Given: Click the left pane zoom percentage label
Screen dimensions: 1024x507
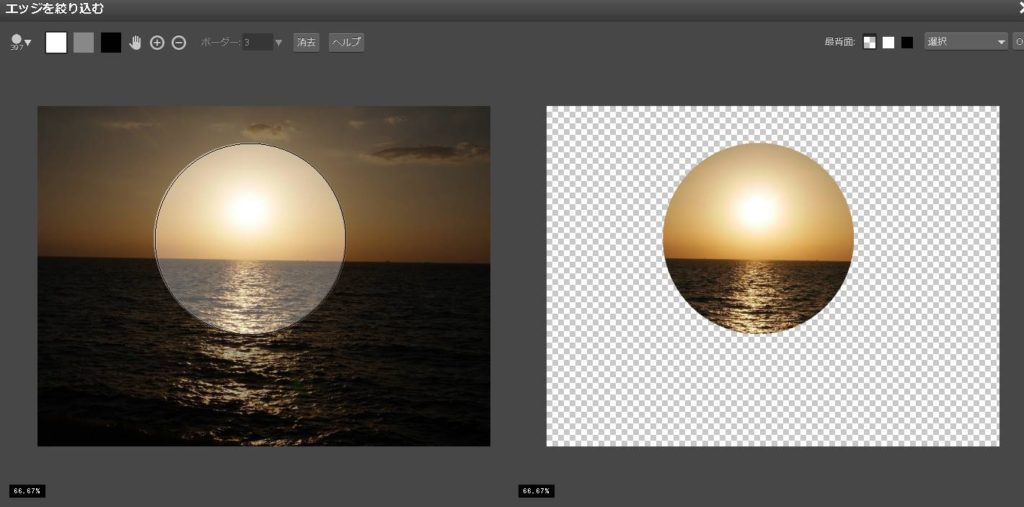Looking at the screenshot, I should (27, 491).
